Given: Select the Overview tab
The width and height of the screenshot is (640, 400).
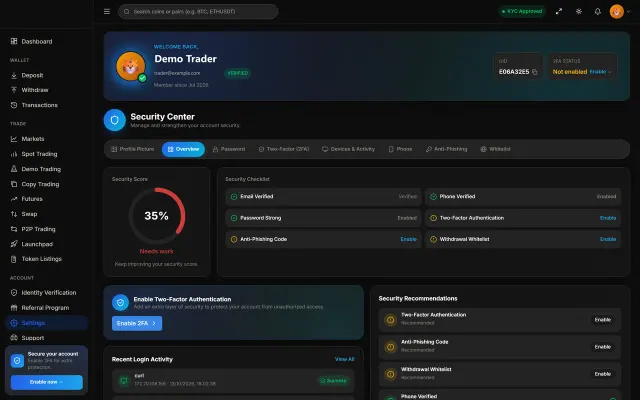Looking at the screenshot, I should click(x=183, y=149).
